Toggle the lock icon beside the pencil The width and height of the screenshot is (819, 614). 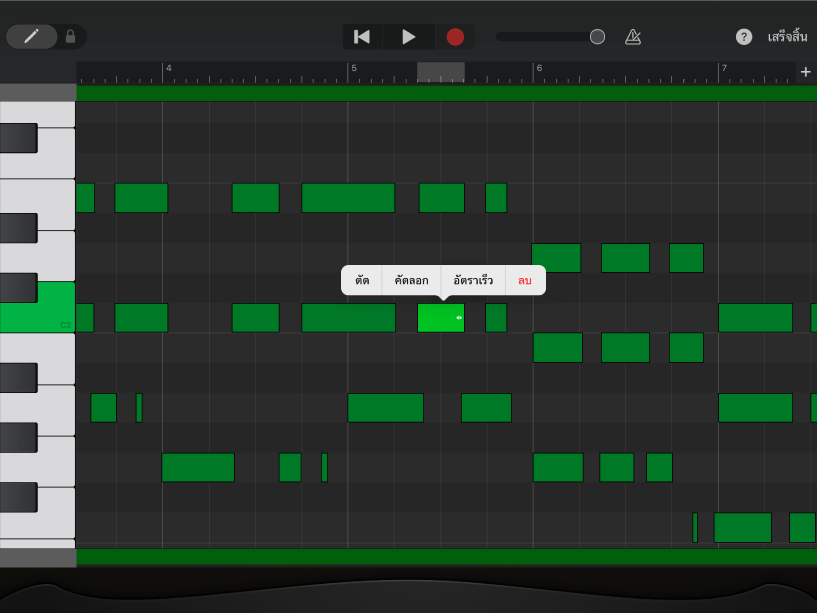pyautogui.click(x=71, y=37)
